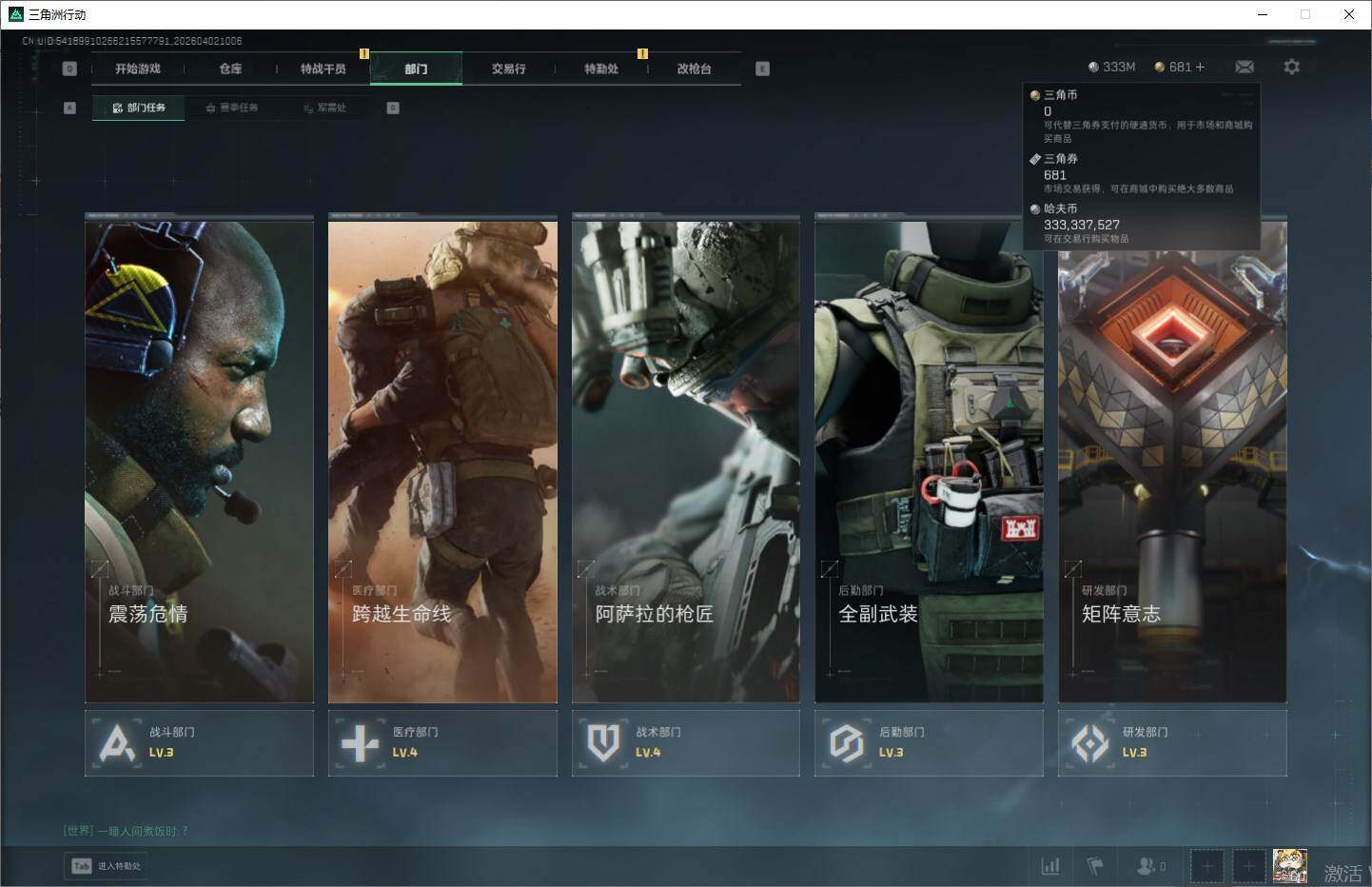Click the 战术部门 shield icon
Viewport: 1372px width, 887px height.
coord(603,743)
